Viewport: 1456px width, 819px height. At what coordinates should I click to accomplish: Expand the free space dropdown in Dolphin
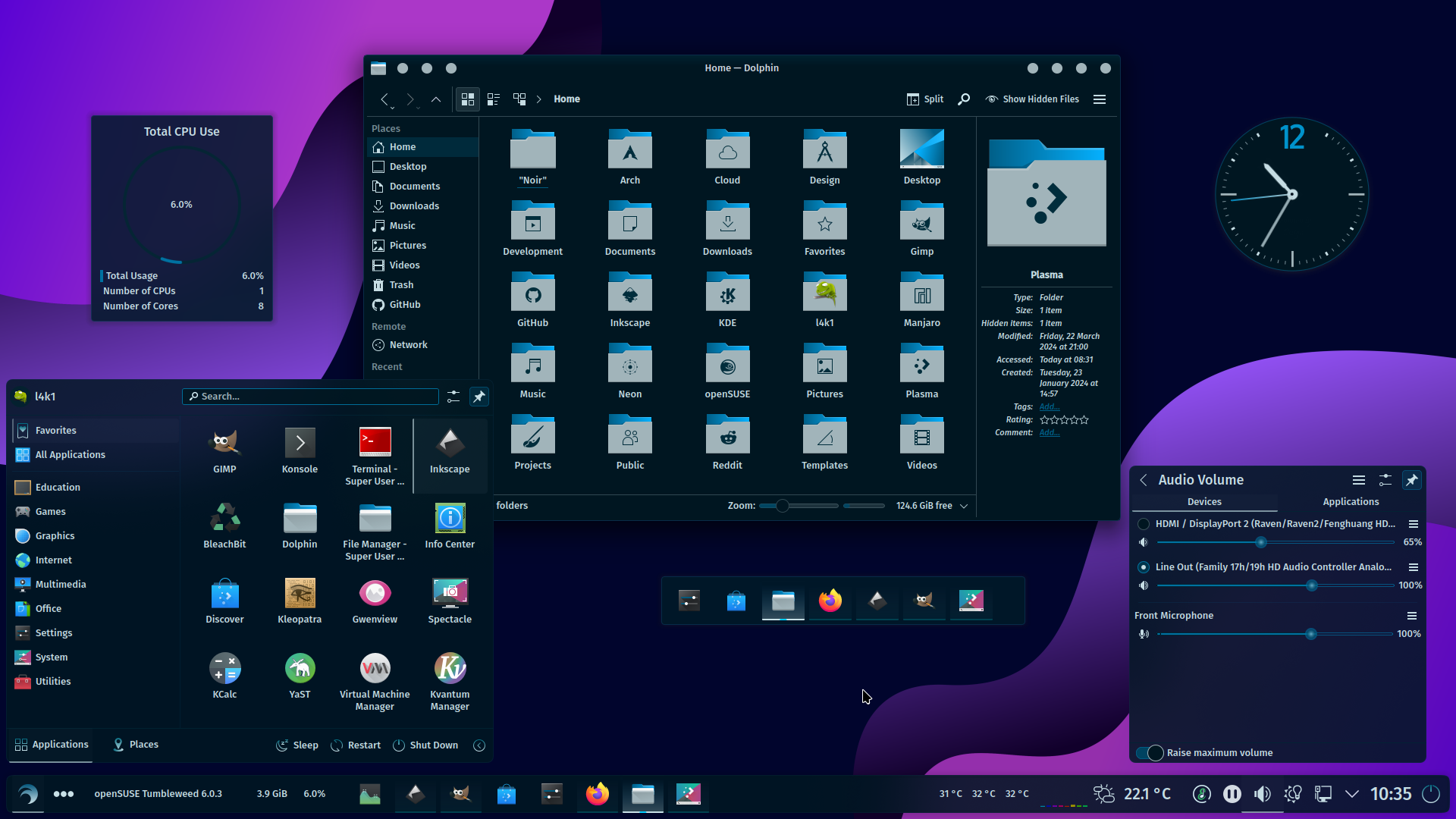[x=964, y=506]
